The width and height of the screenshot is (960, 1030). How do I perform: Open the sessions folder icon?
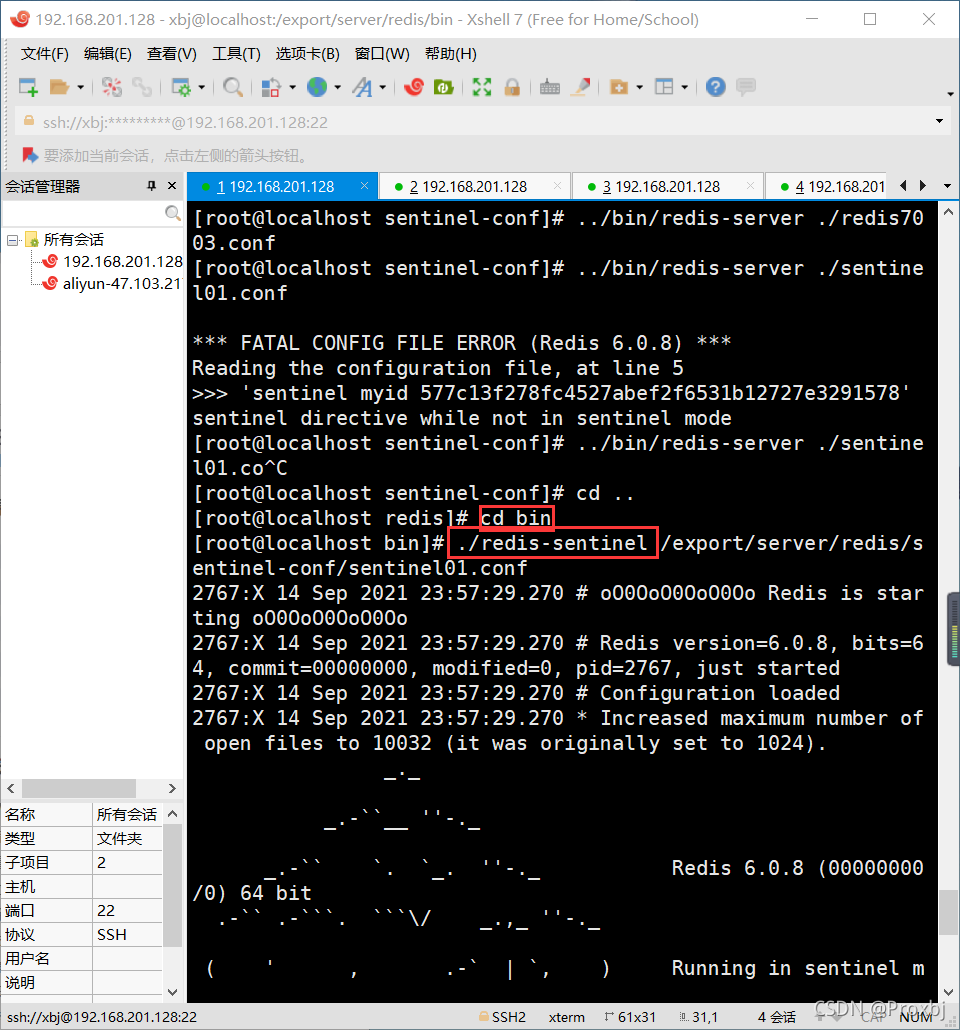coord(60,87)
